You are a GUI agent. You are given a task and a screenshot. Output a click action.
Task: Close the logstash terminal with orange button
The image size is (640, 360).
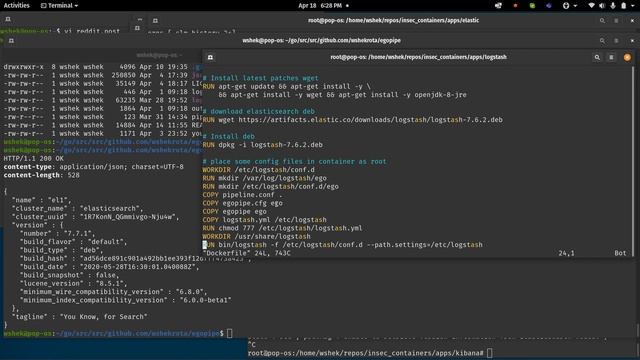click(x=627, y=58)
